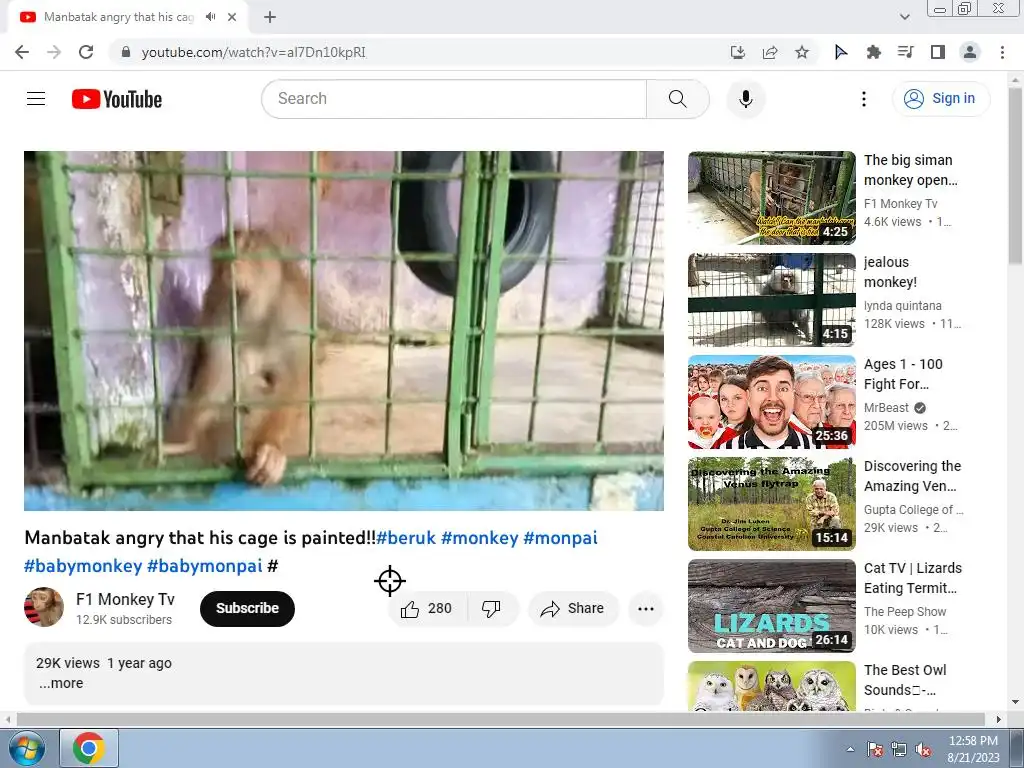Open the F1 Monkey Tv channel name
Screen dimensions: 1024x768
pos(125,599)
